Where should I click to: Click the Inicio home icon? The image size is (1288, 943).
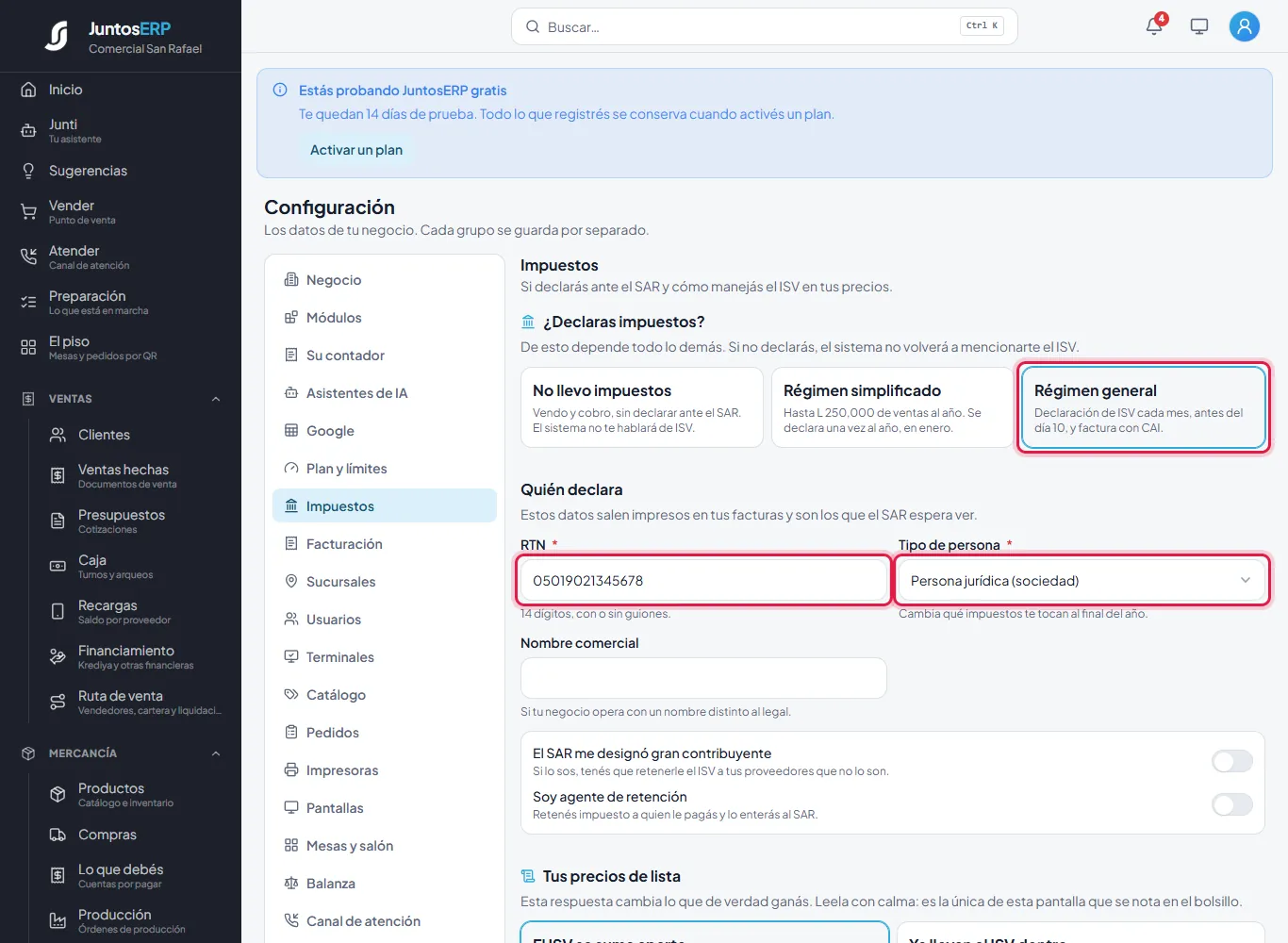tap(28, 90)
